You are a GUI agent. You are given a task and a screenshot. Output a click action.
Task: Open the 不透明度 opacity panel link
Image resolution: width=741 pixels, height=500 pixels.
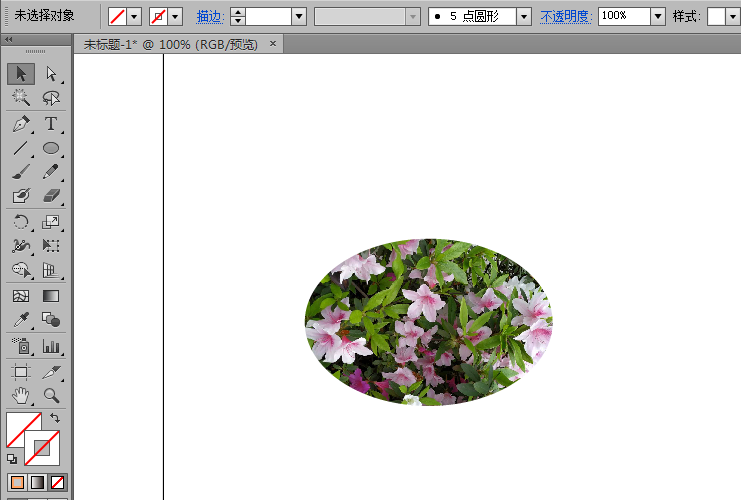pos(566,17)
